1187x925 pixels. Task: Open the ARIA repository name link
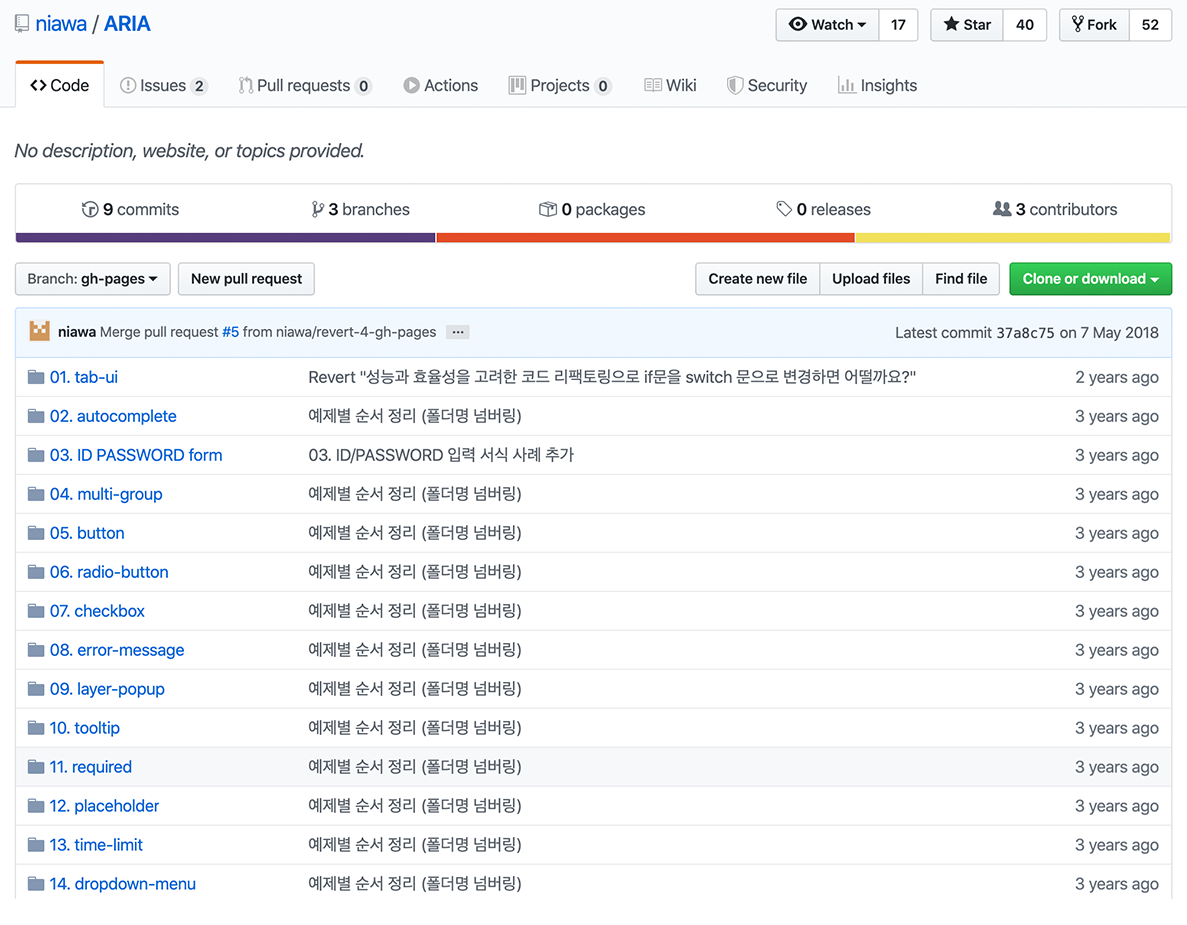[127, 24]
